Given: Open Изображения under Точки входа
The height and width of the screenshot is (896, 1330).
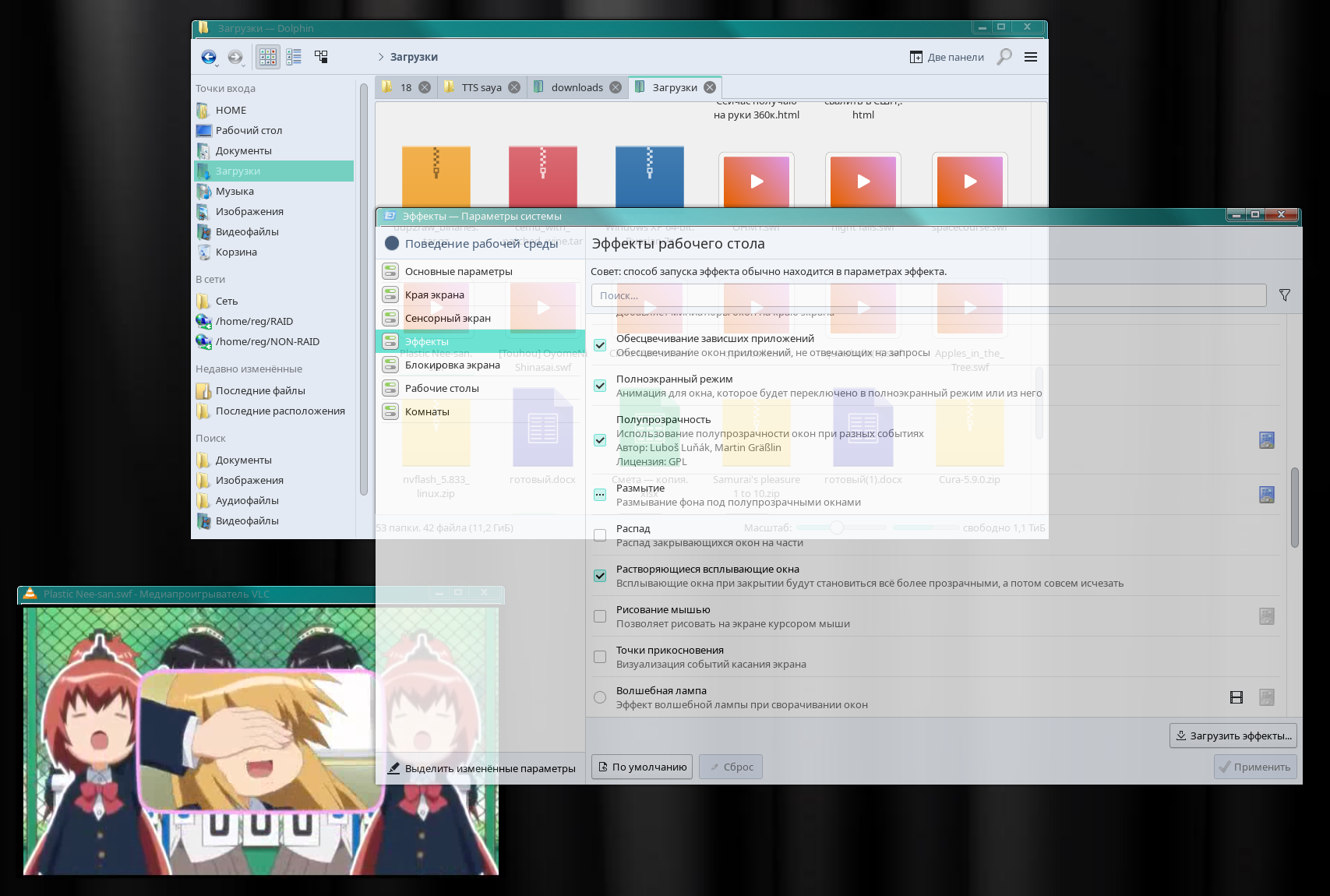Looking at the screenshot, I should [273, 211].
